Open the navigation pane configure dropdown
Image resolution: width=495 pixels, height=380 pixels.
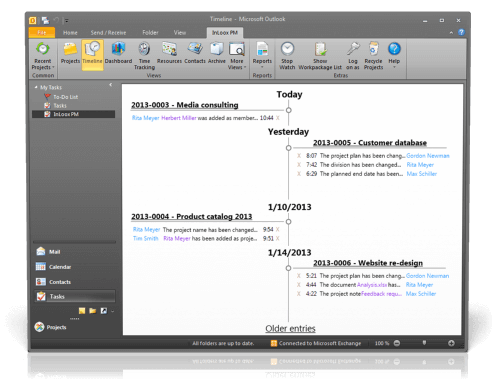tap(113, 311)
